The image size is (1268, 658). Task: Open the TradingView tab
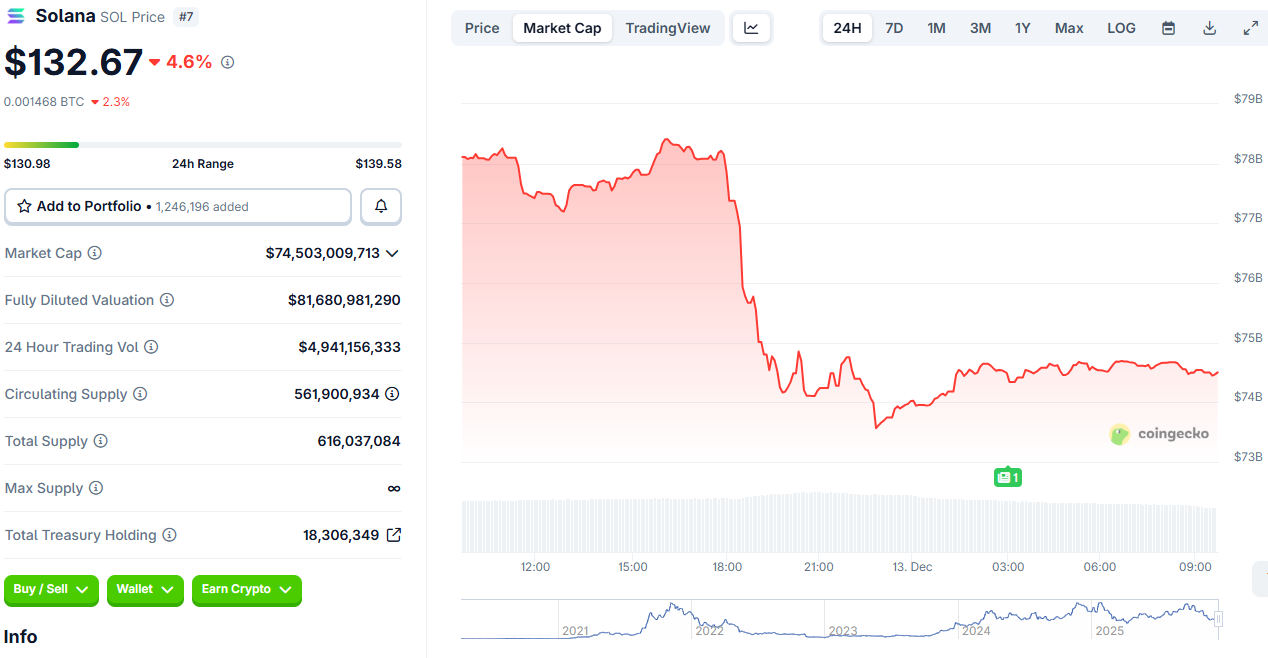[668, 28]
